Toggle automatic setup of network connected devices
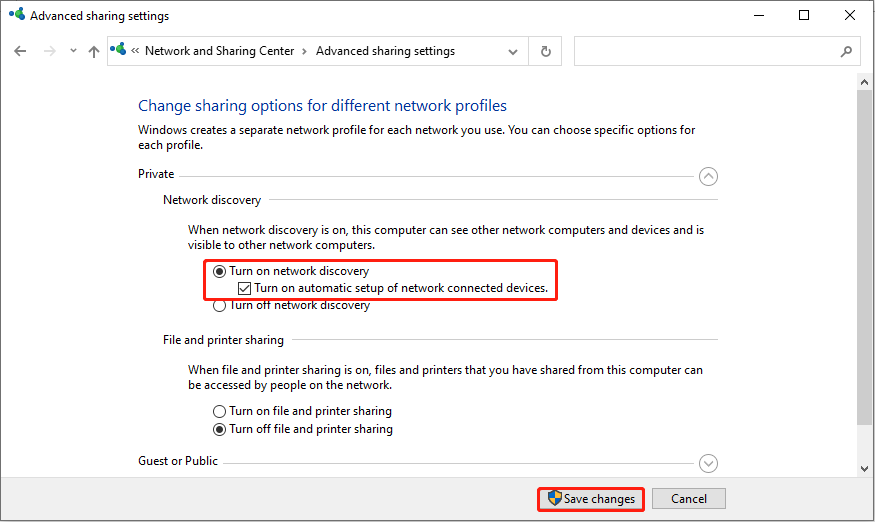Screen dimensions: 875x522 pos(244,288)
